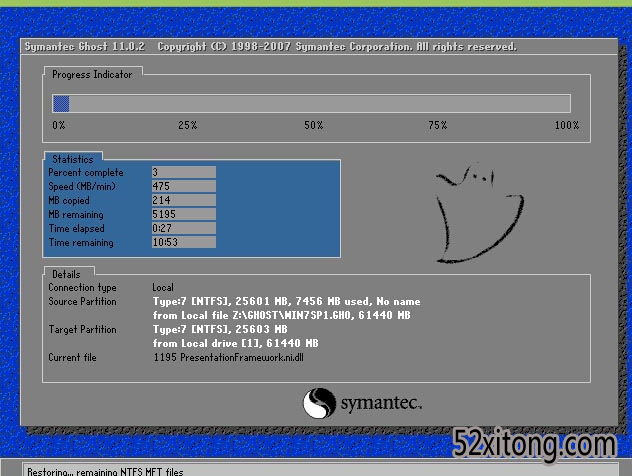632x476 pixels.
Task: Click the Speed (MB/min) label
Action: (x=82, y=186)
